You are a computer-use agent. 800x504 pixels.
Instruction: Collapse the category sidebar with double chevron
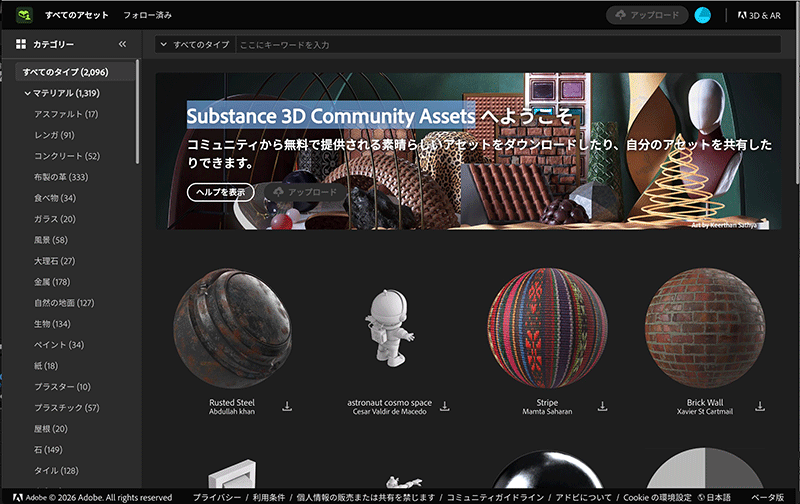(122, 44)
